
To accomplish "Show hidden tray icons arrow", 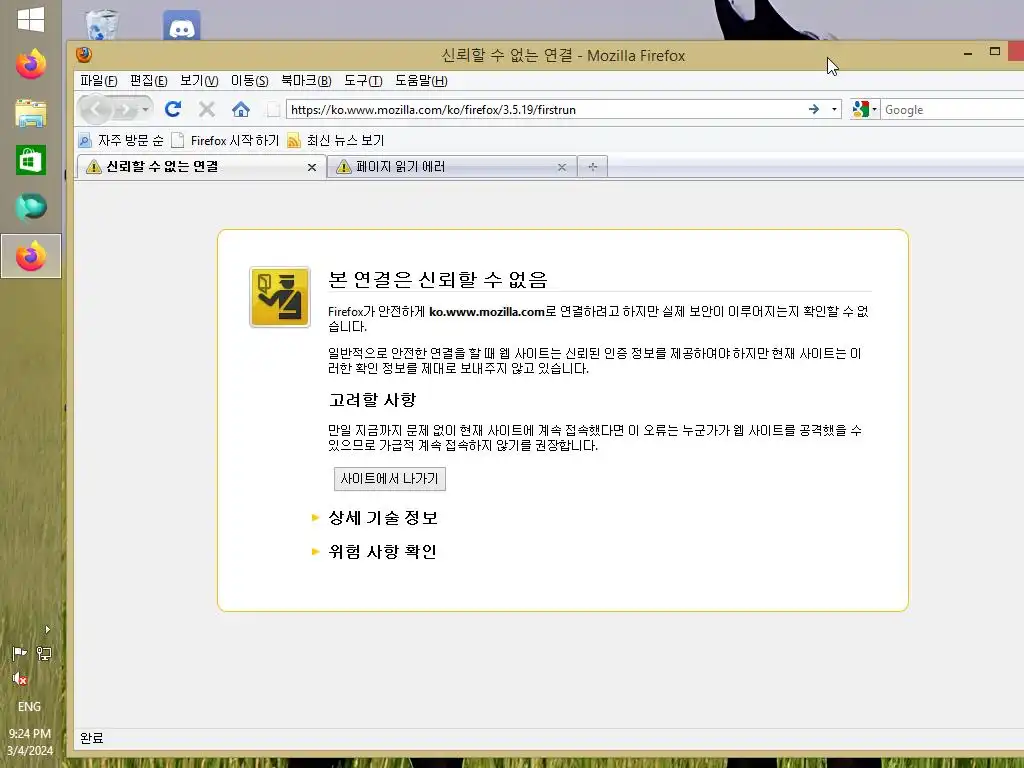I will pos(47,630).
